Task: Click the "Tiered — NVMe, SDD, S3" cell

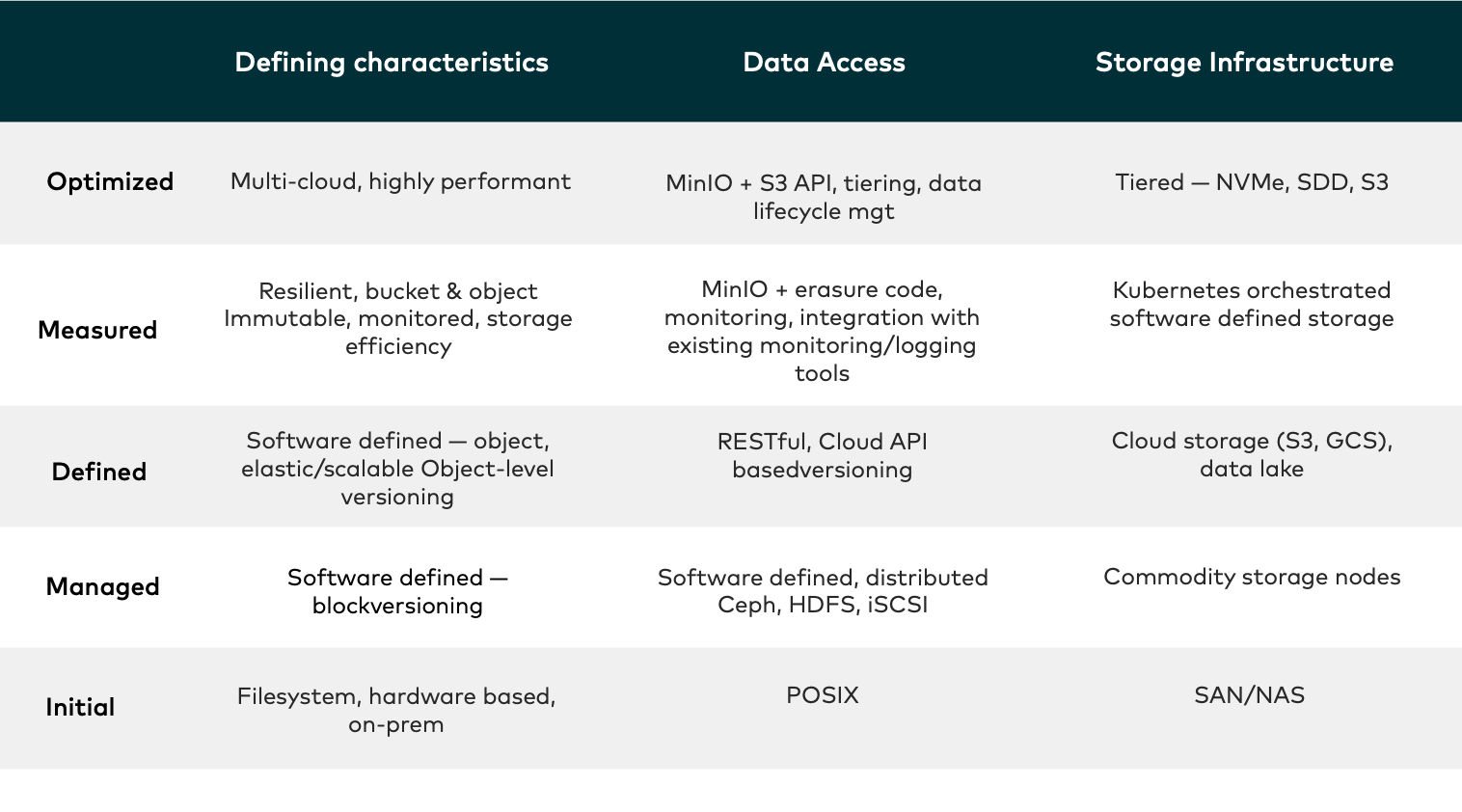Action: point(1251,182)
